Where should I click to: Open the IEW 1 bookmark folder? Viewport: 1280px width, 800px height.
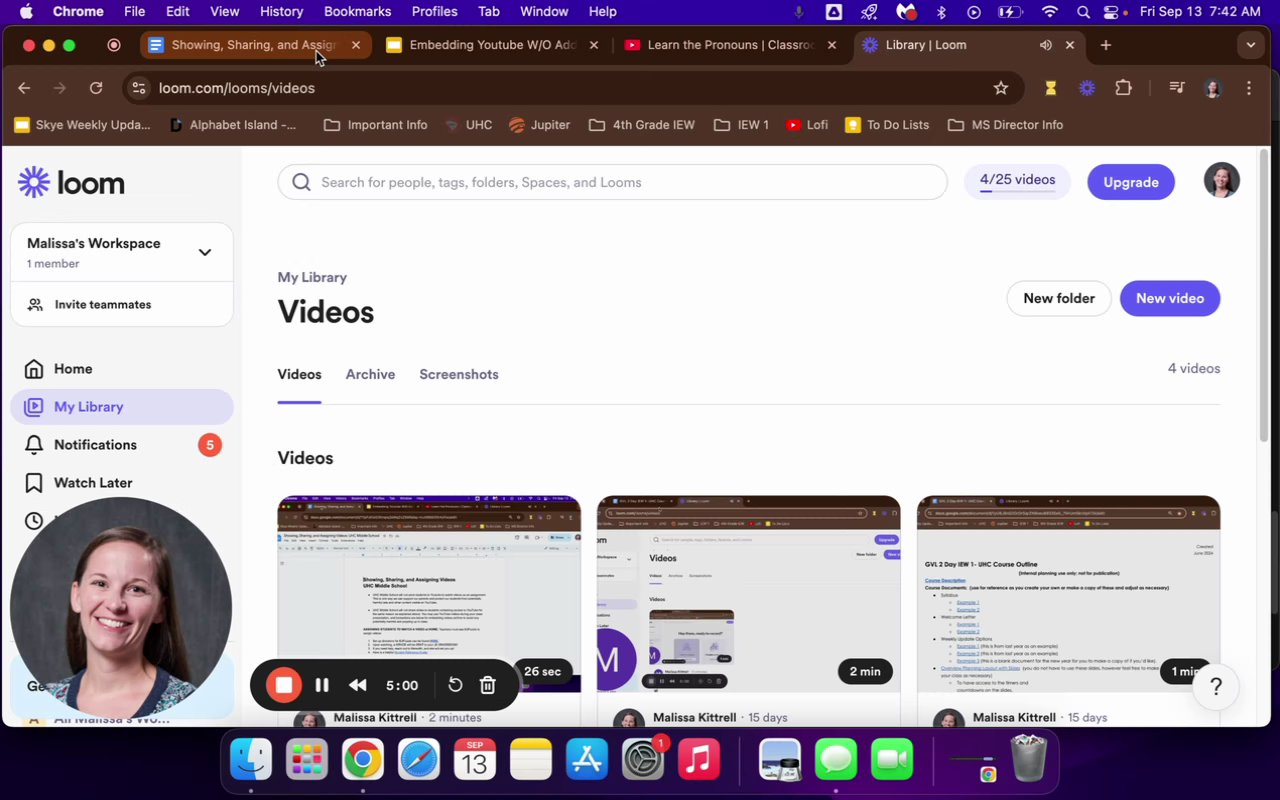(741, 125)
